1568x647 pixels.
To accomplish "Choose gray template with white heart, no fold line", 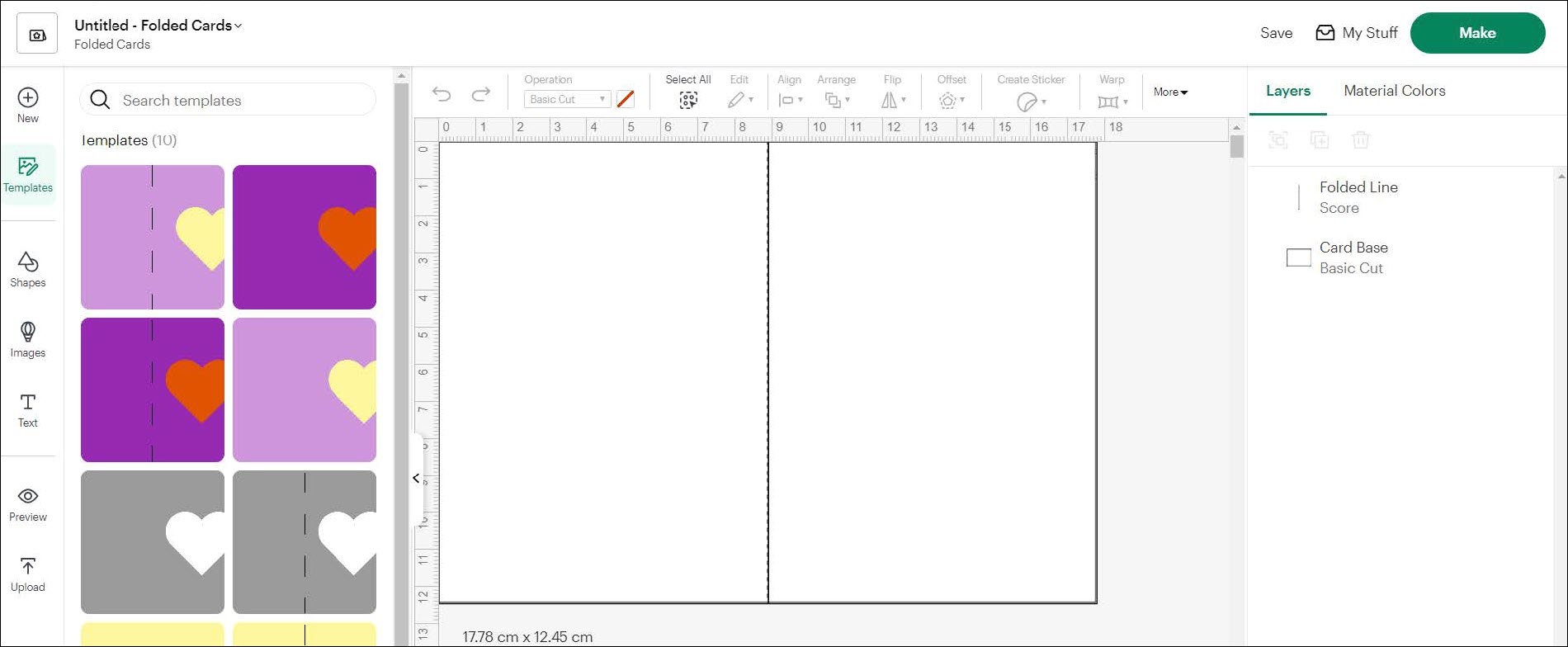I will coord(153,542).
